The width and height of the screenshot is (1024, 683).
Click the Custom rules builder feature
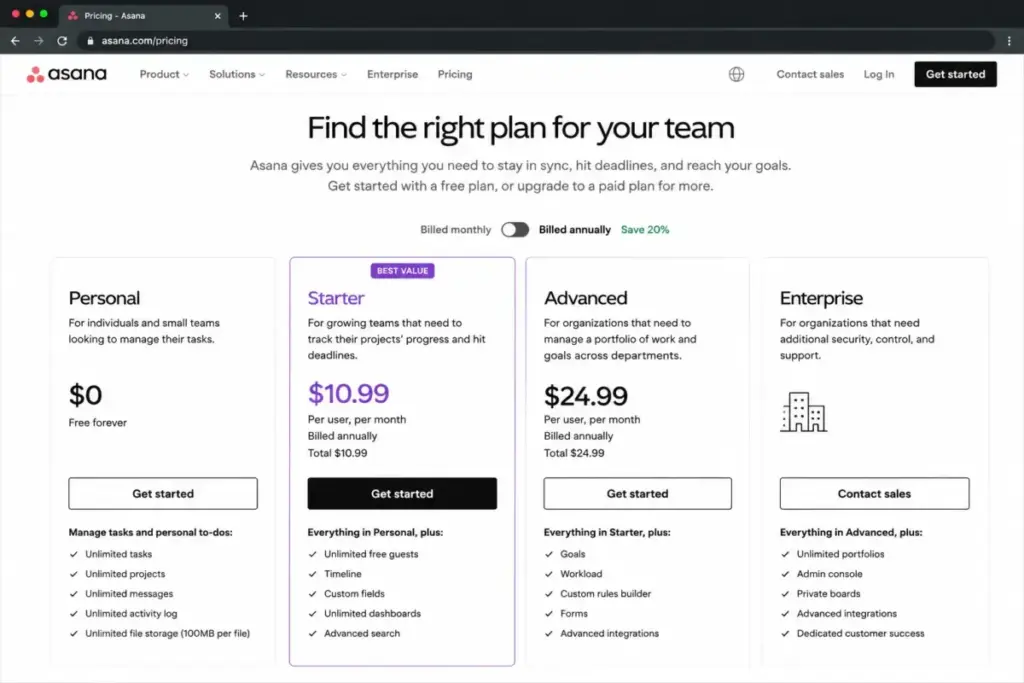point(605,594)
